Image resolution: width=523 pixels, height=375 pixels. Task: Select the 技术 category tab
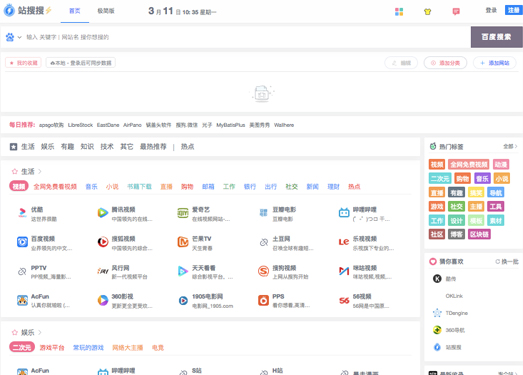pyautogui.click(x=107, y=146)
